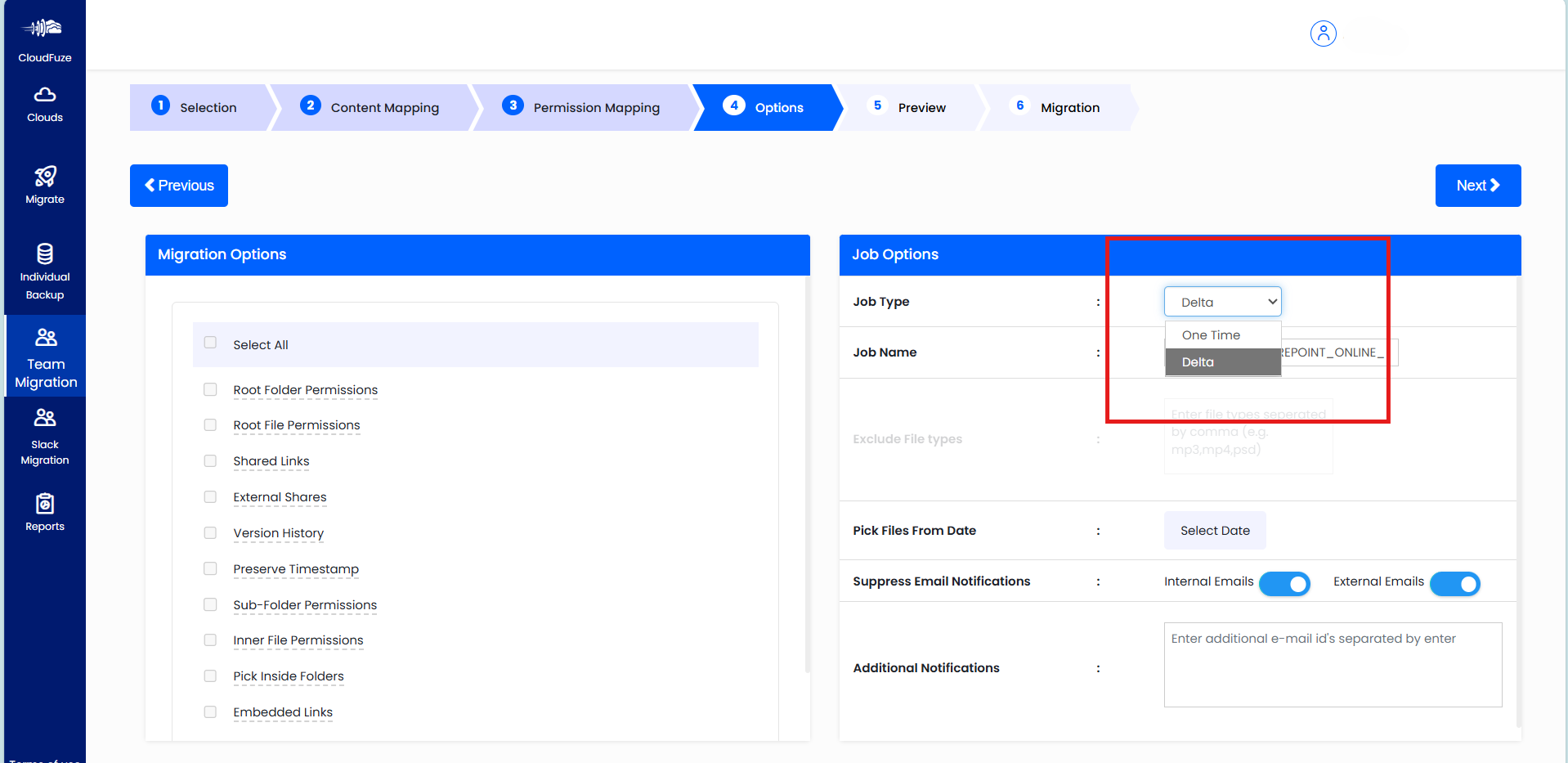Open the Job Type dropdown
This screenshot has width=1568, height=763.
tap(1222, 301)
